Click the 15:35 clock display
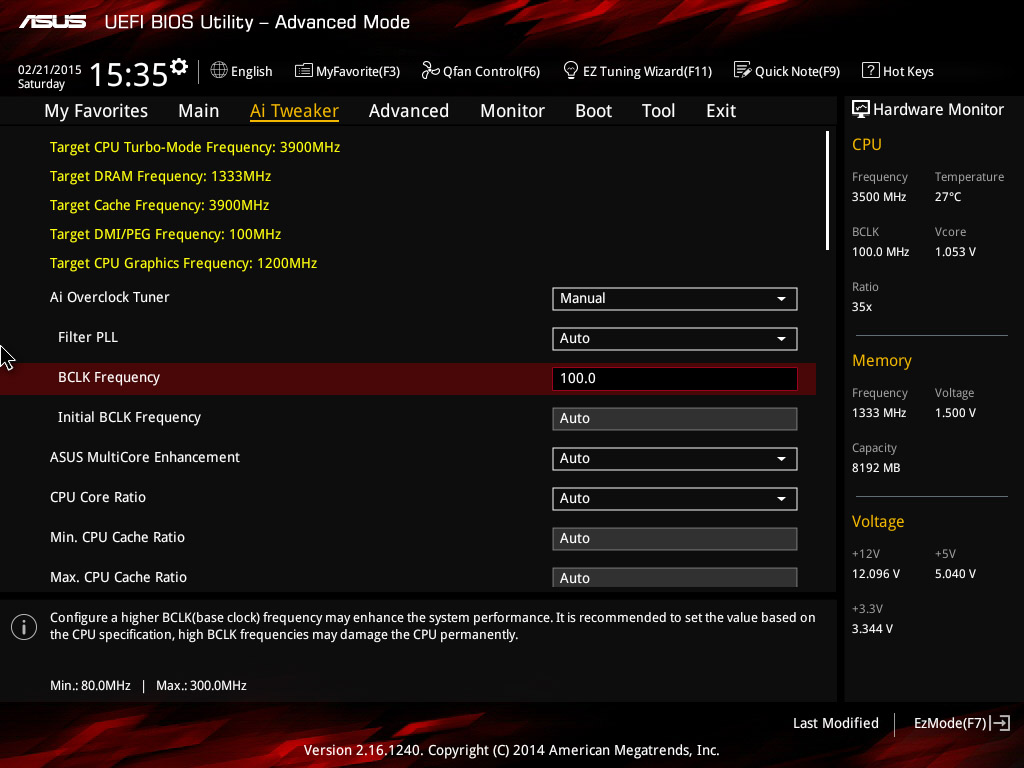This screenshot has width=1024, height=768. (129, 74)
